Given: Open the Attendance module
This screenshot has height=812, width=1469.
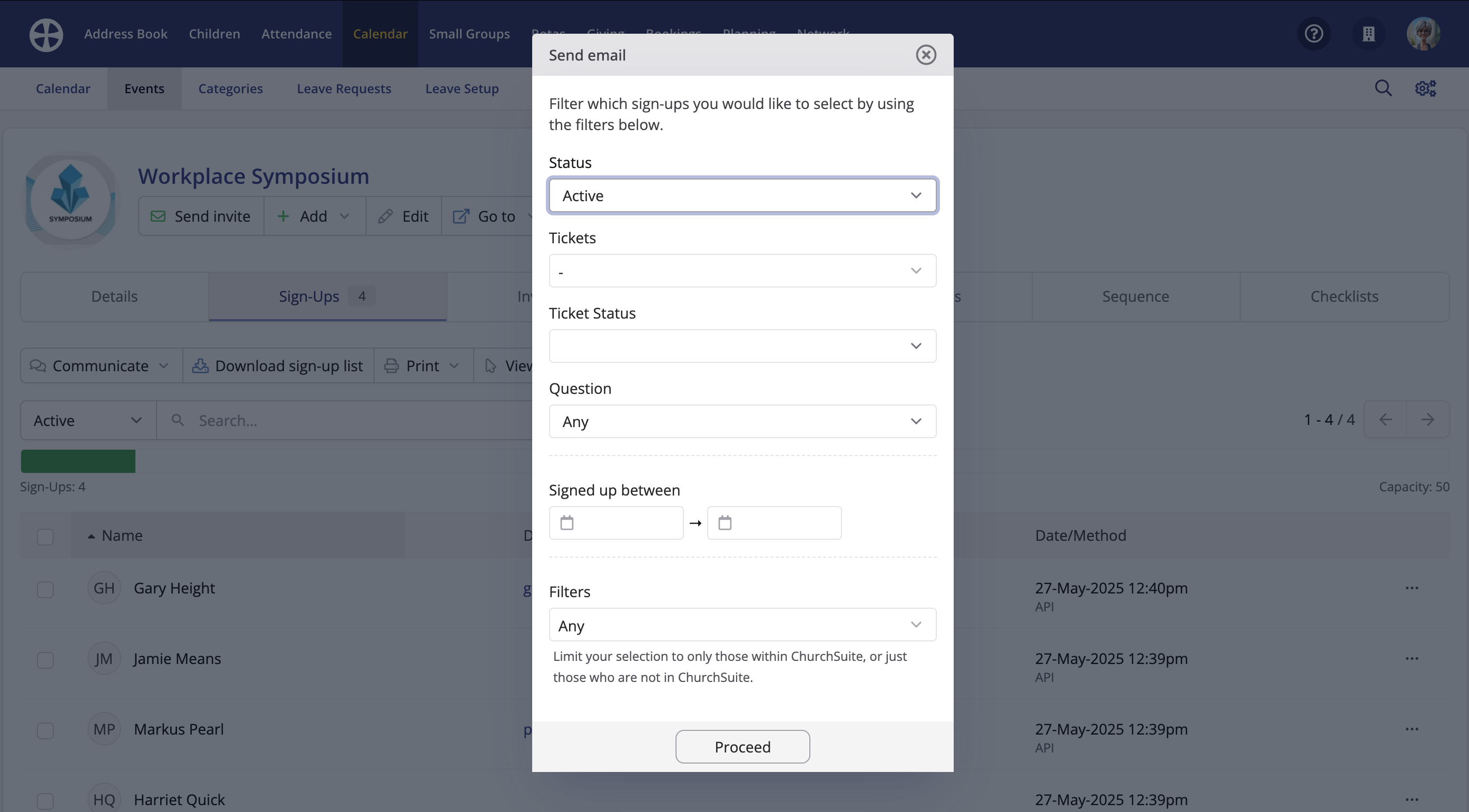Looking at the screenshot, I should (297, 34).
